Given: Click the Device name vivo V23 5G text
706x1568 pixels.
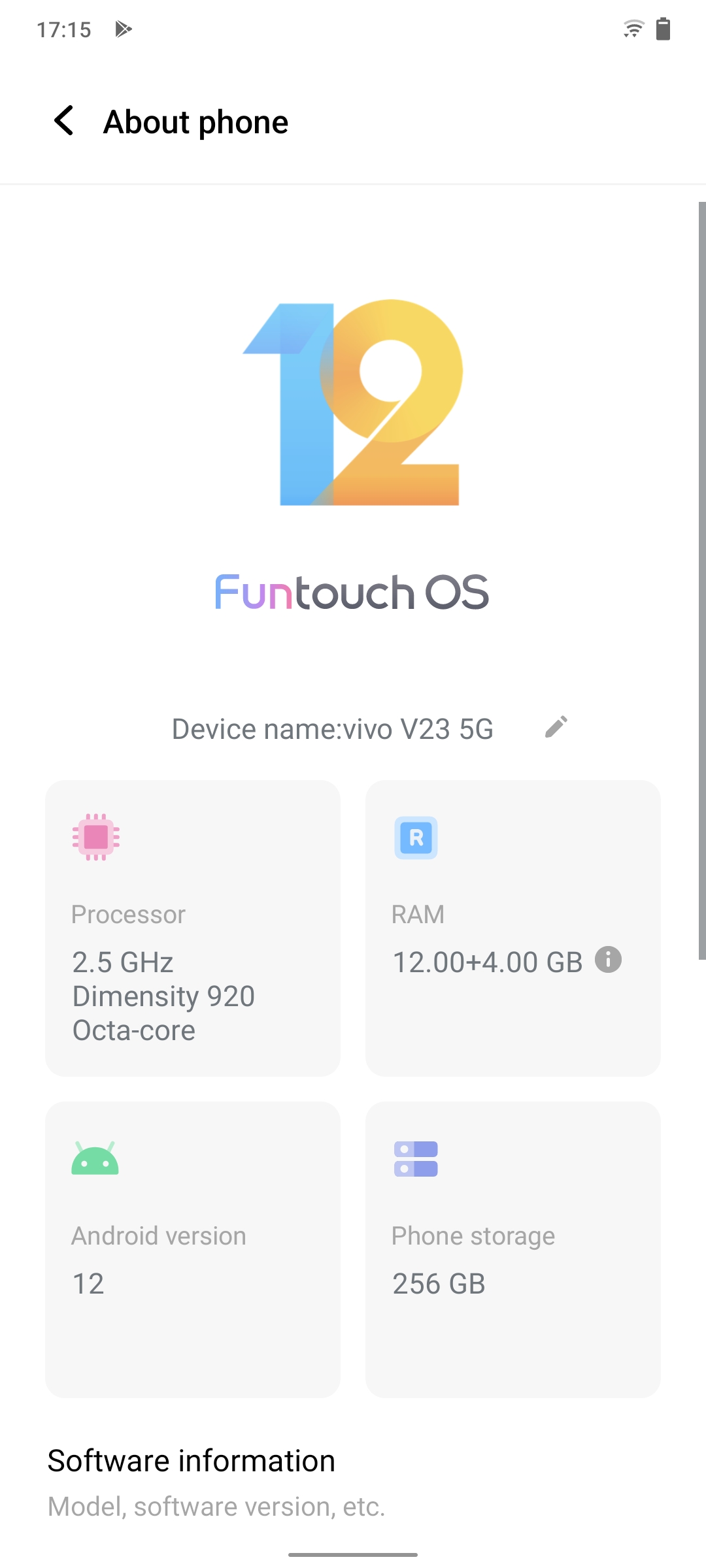Looking at the screenshot, I should coord(333,729).
